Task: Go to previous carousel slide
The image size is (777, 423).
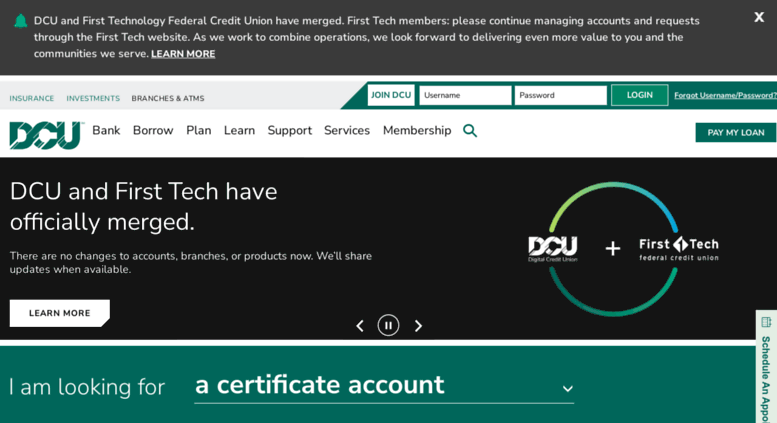Action: click(360, 325)
